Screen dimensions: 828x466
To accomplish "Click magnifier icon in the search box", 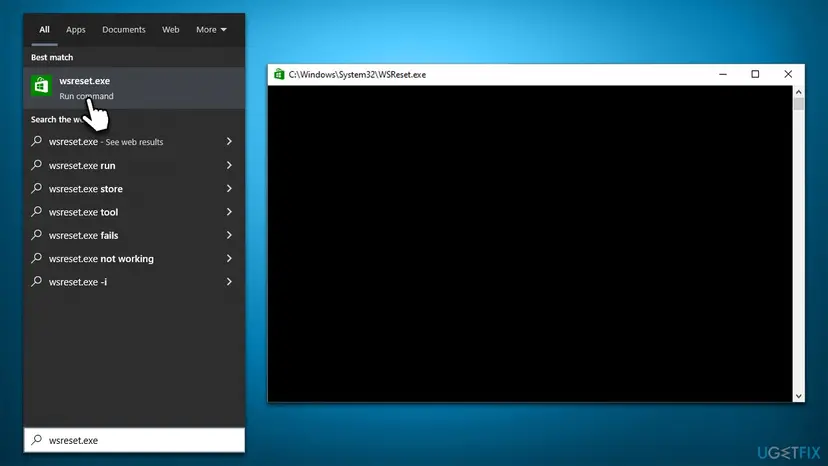I will click(36, 440).
